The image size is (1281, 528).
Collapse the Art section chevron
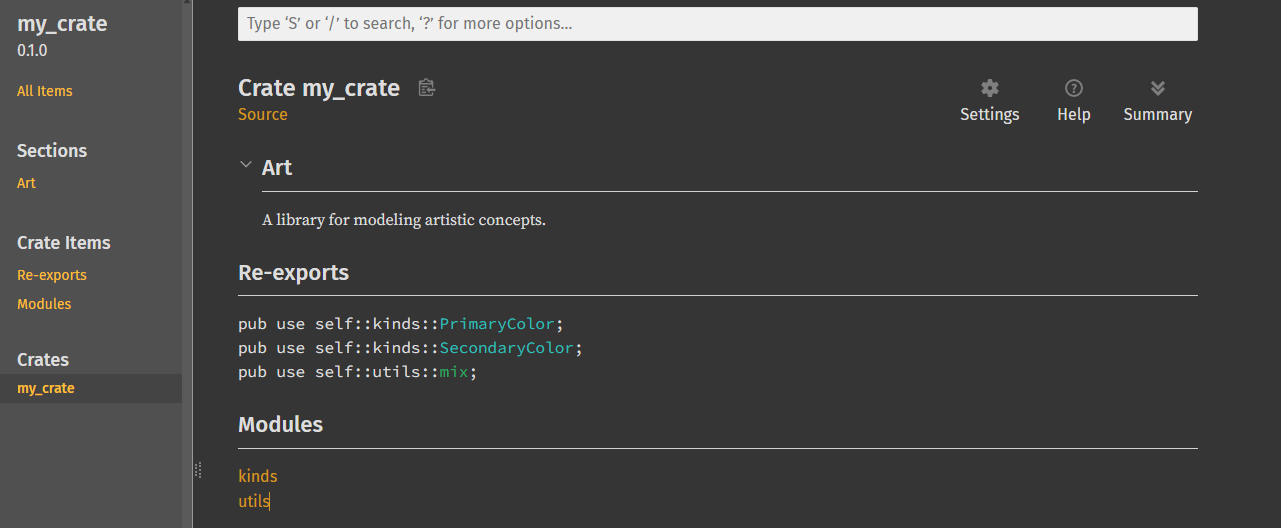tap(246, 166)
